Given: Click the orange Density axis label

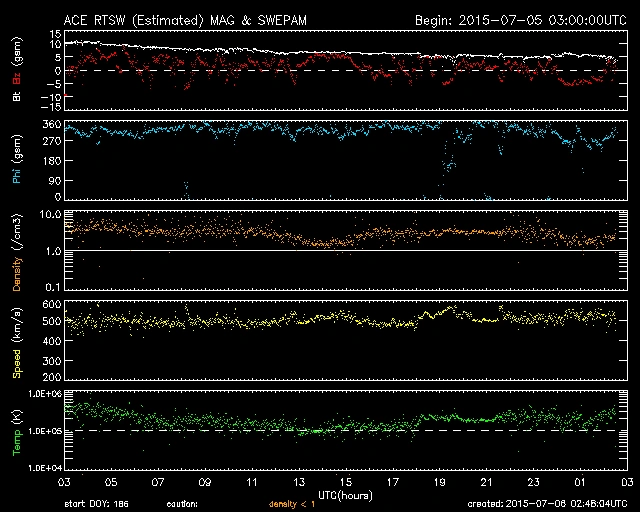Looking at the screenshot, I should pyautogui.click(x=16, y=250).
